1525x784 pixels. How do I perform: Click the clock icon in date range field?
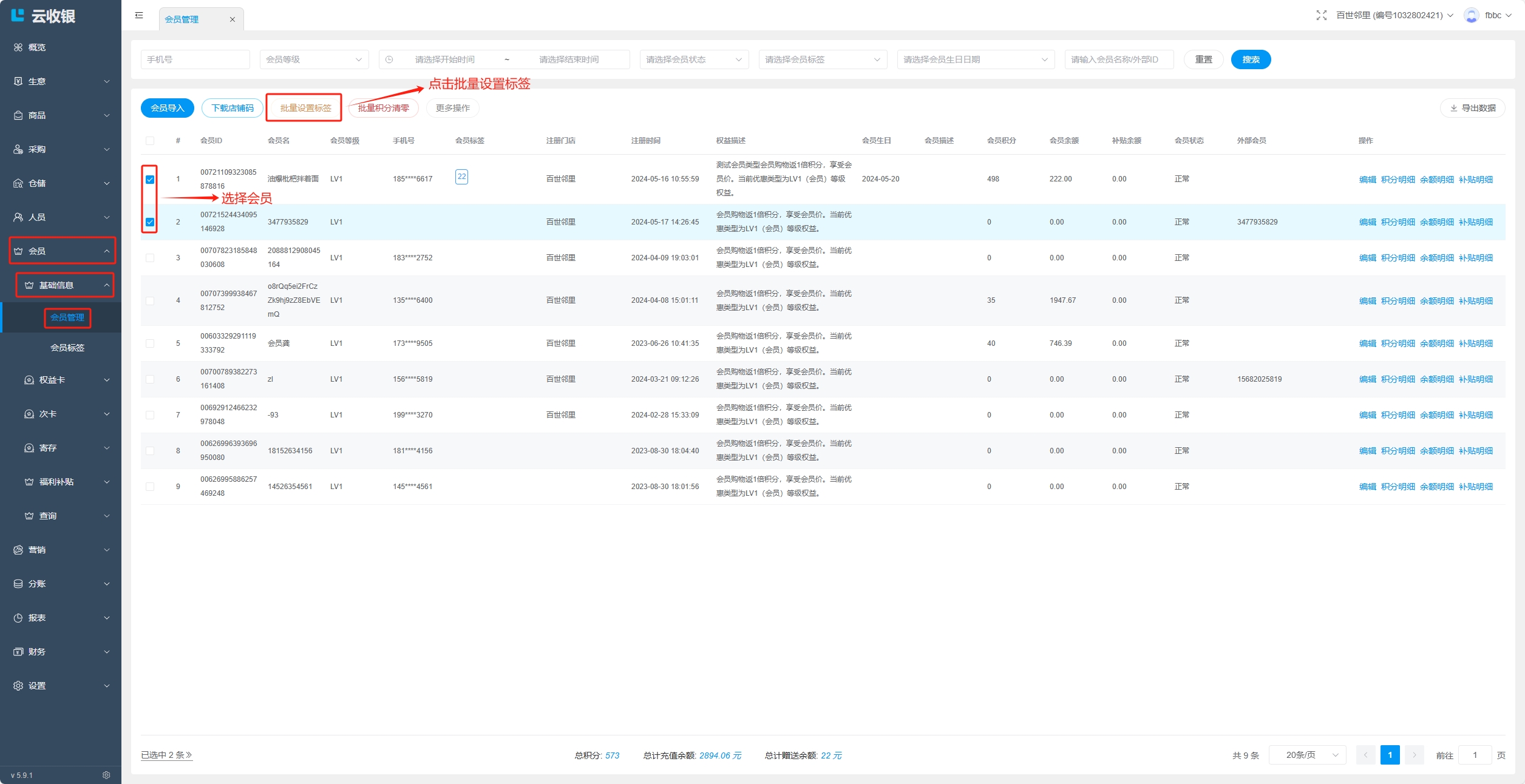coord(389,59)
